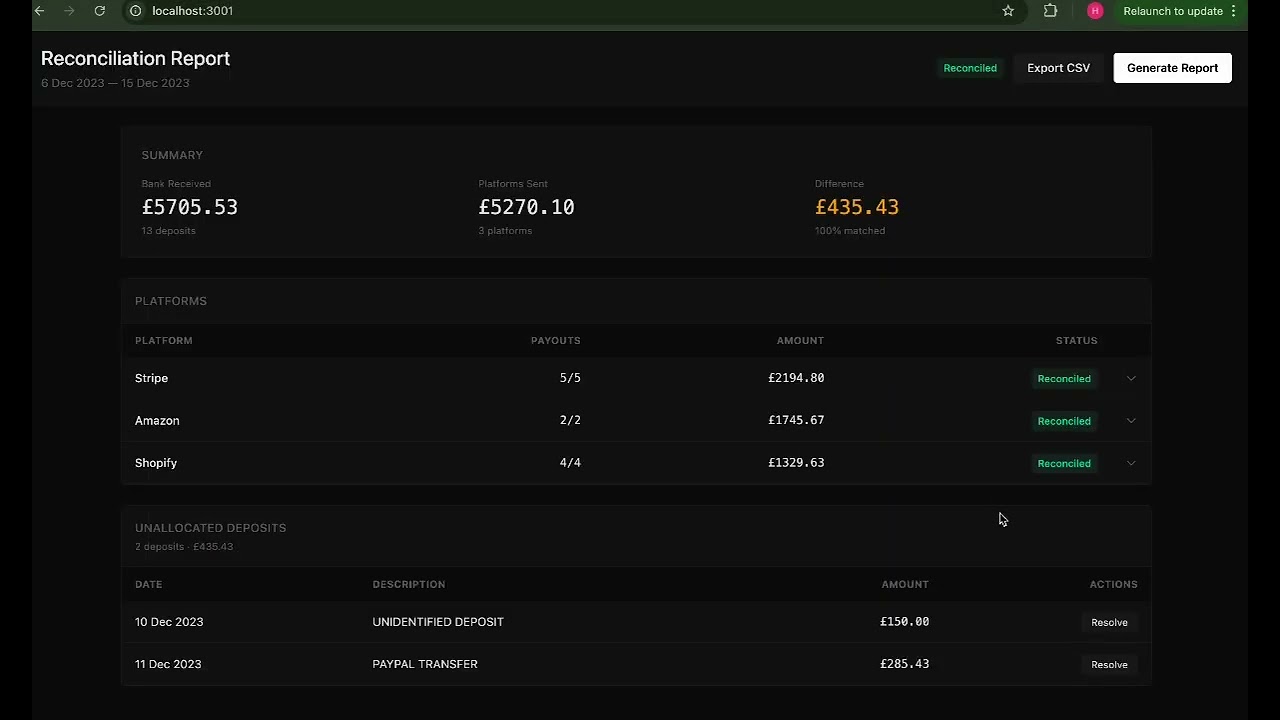Open the browser extensions puzzle icon
The height and width of the screenshot is (720, 1280).
(x=1050, y=11)
